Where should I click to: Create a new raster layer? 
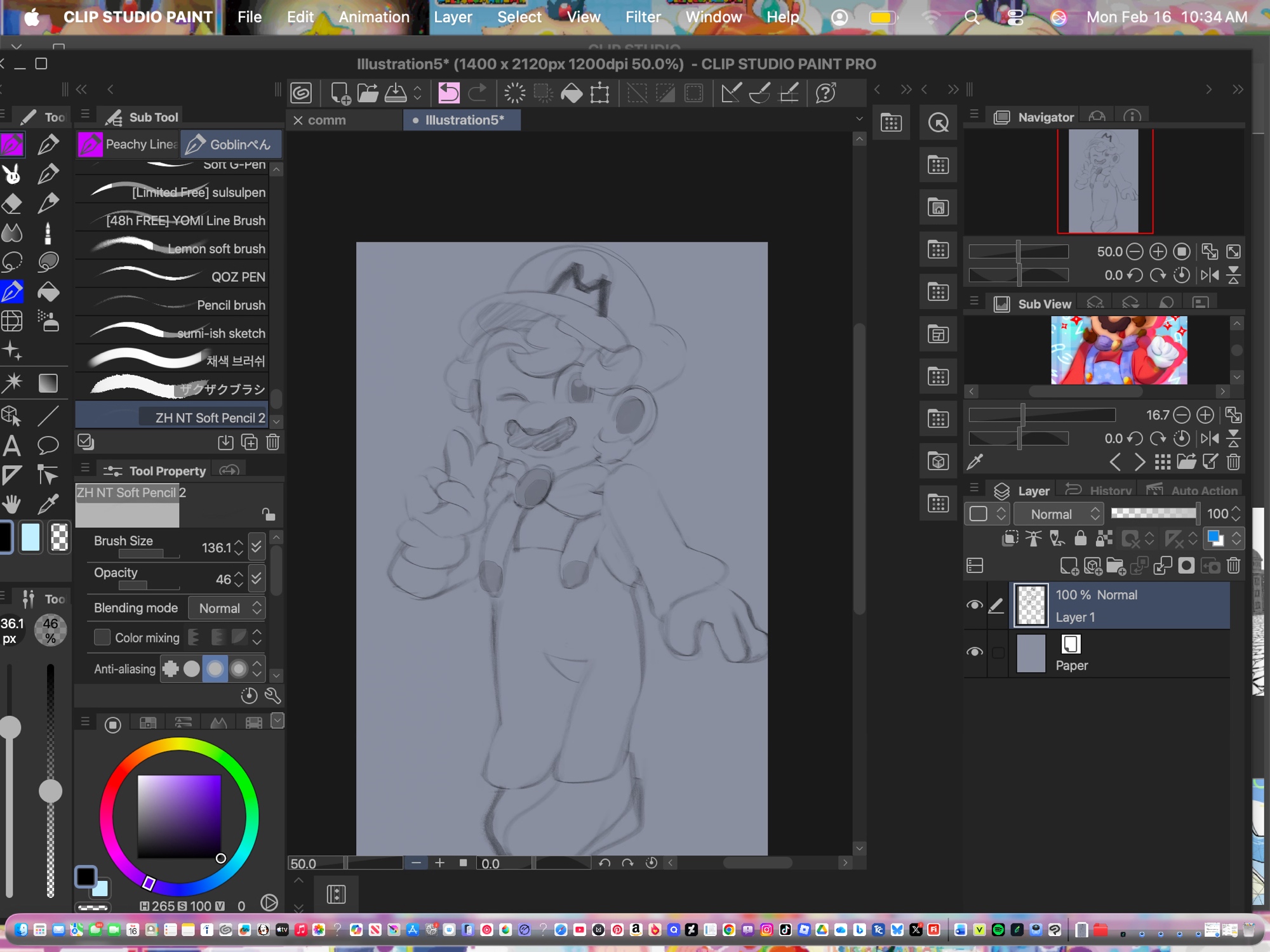point(1069,566)
